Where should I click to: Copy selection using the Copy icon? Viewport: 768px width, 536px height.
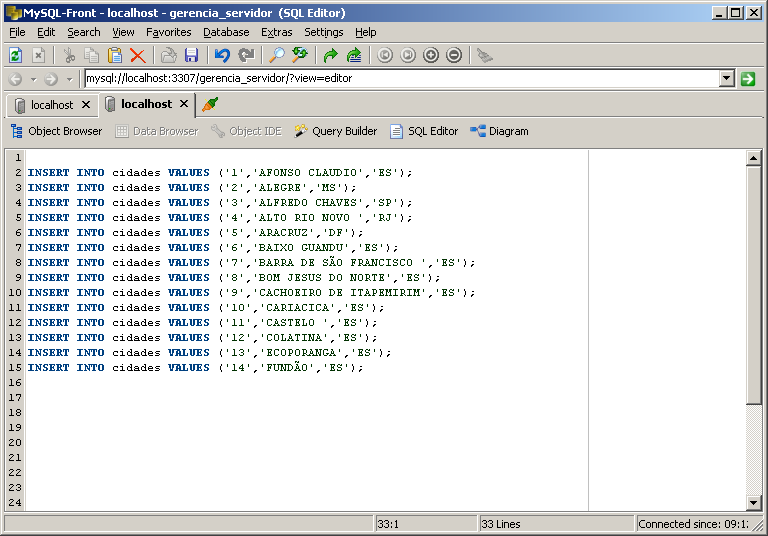92,55
